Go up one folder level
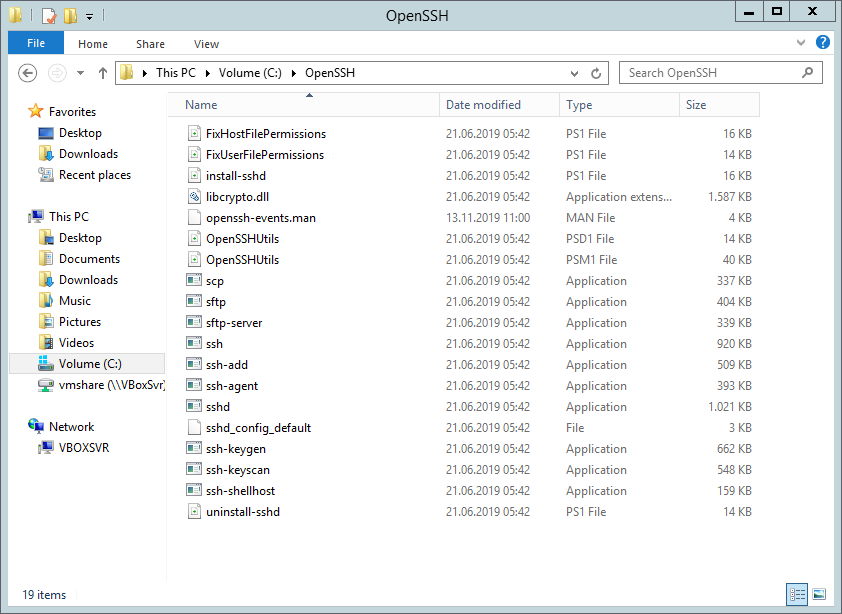The image size is (842, 614). coord(103,73)
